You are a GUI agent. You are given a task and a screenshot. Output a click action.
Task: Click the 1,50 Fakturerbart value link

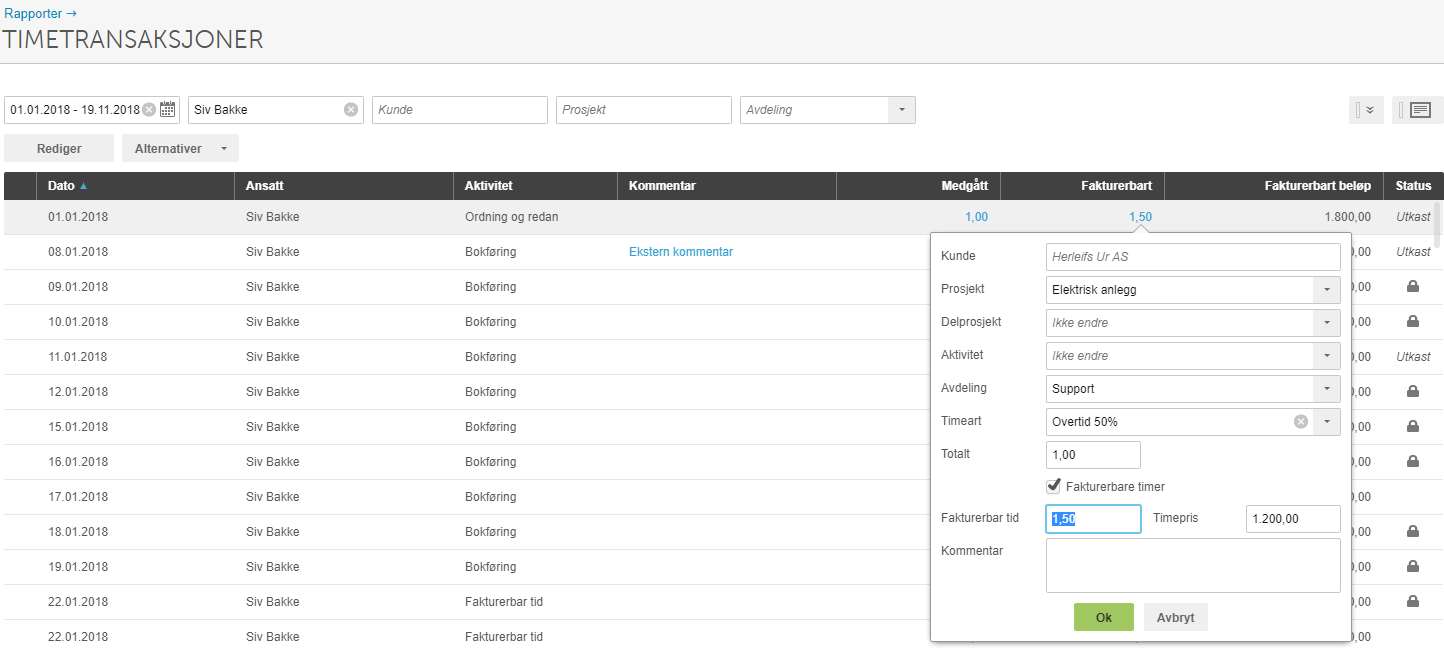click(x=1140, y=217)
